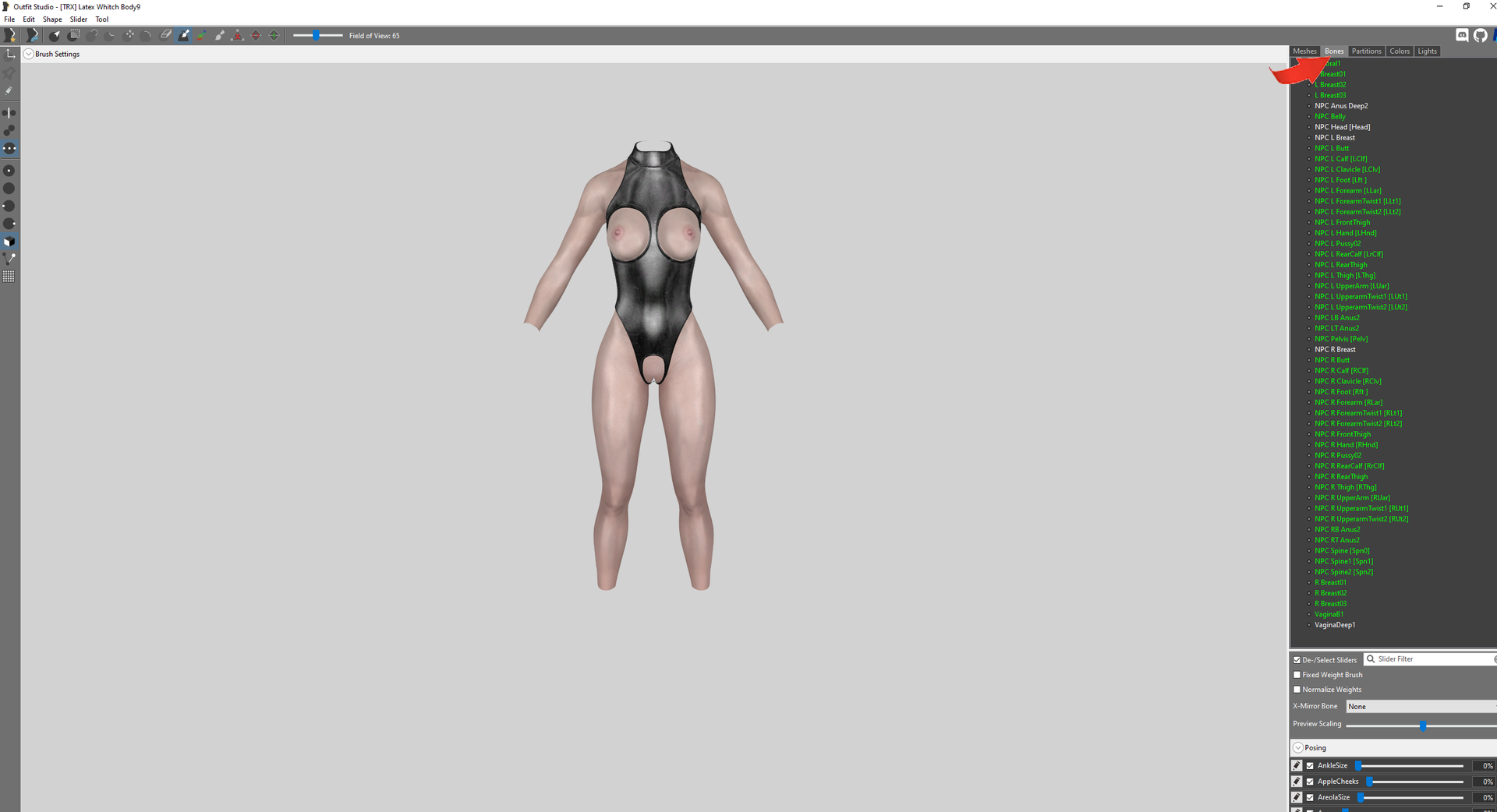Uncheck the AnkleSize slider checkbox
Screen dimensions: 1497x812
tap(1310, 766)
